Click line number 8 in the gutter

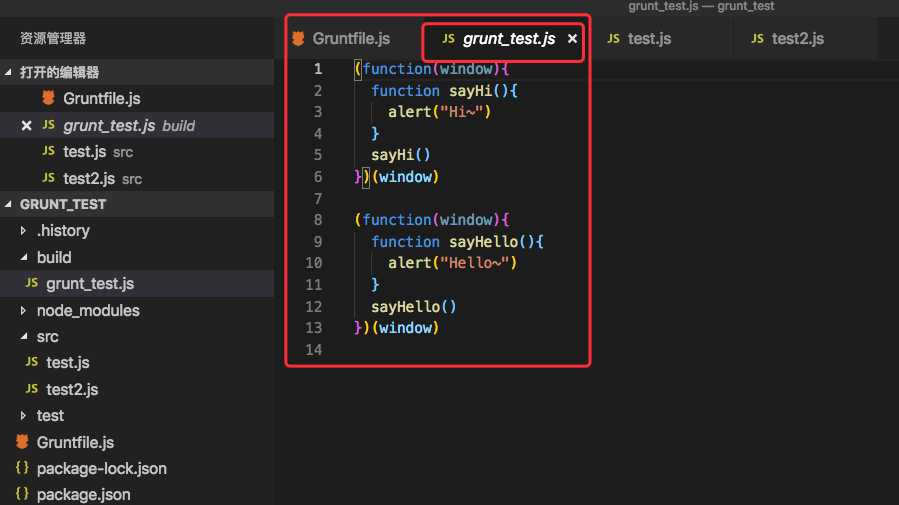[x=318, y=220]
